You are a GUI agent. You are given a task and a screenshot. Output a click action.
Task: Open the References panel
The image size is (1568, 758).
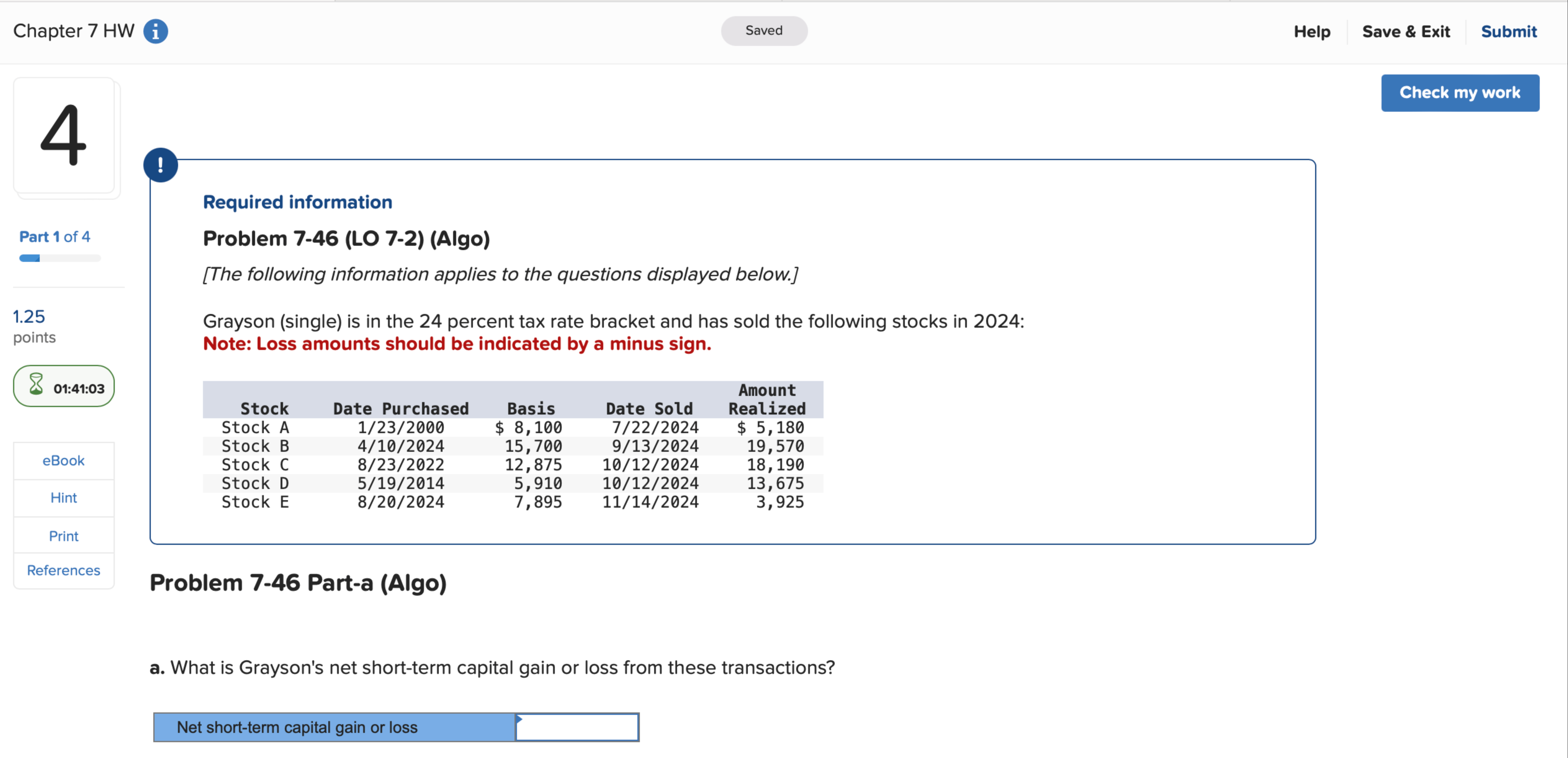(x=63, y=570)
